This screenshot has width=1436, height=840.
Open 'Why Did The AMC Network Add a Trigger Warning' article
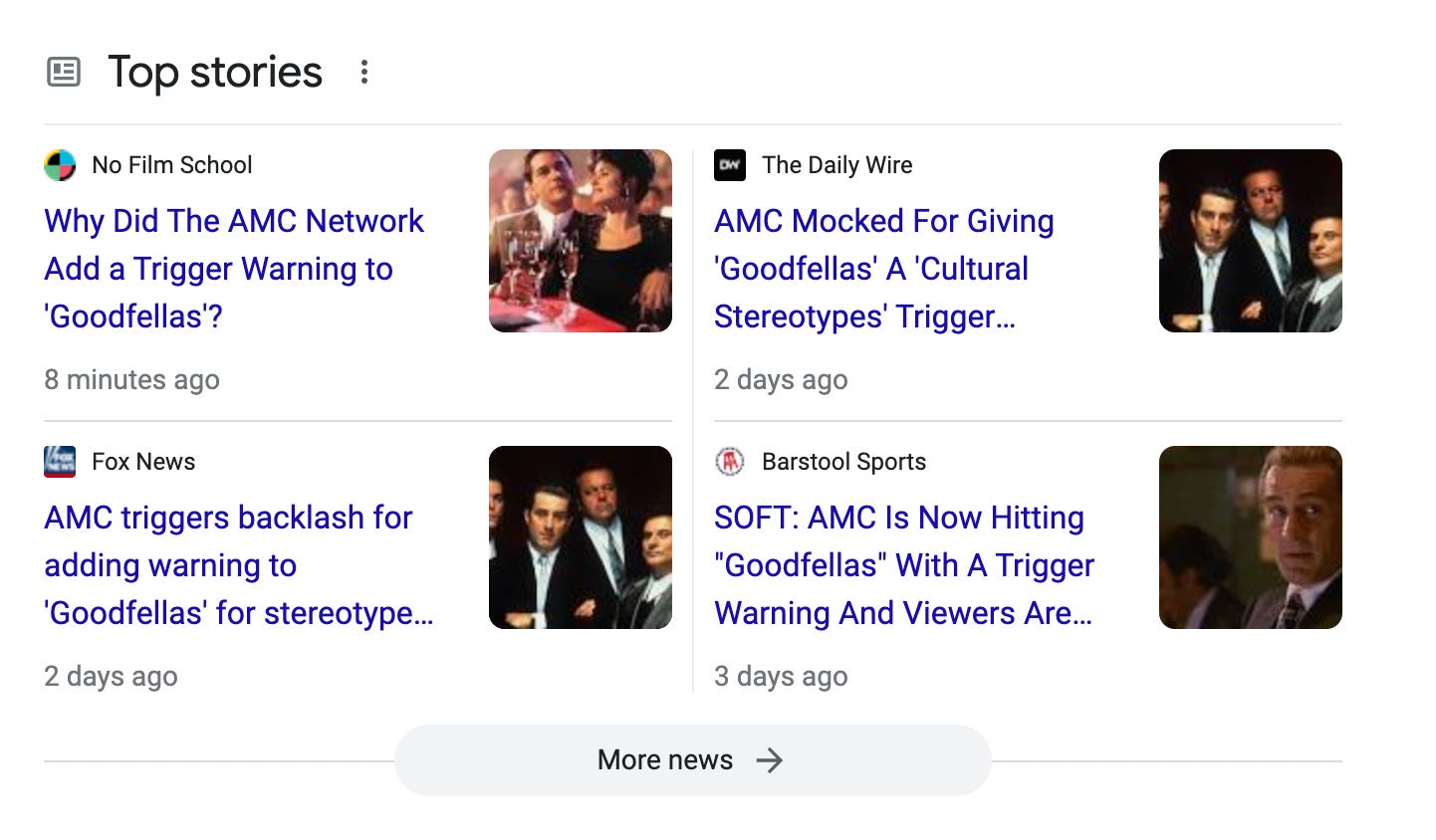234,269
